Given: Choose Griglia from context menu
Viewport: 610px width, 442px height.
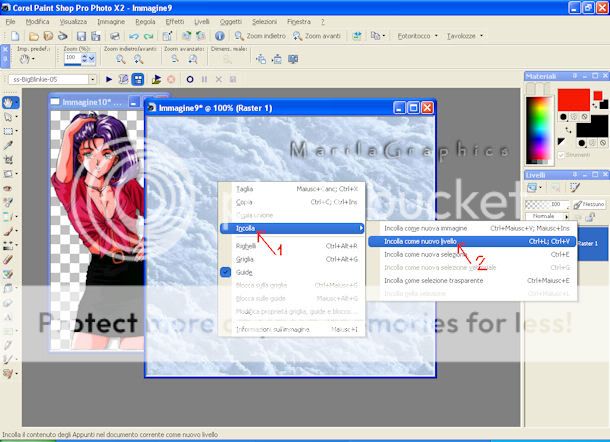Looking at the screenshot, I should point(292,260).
